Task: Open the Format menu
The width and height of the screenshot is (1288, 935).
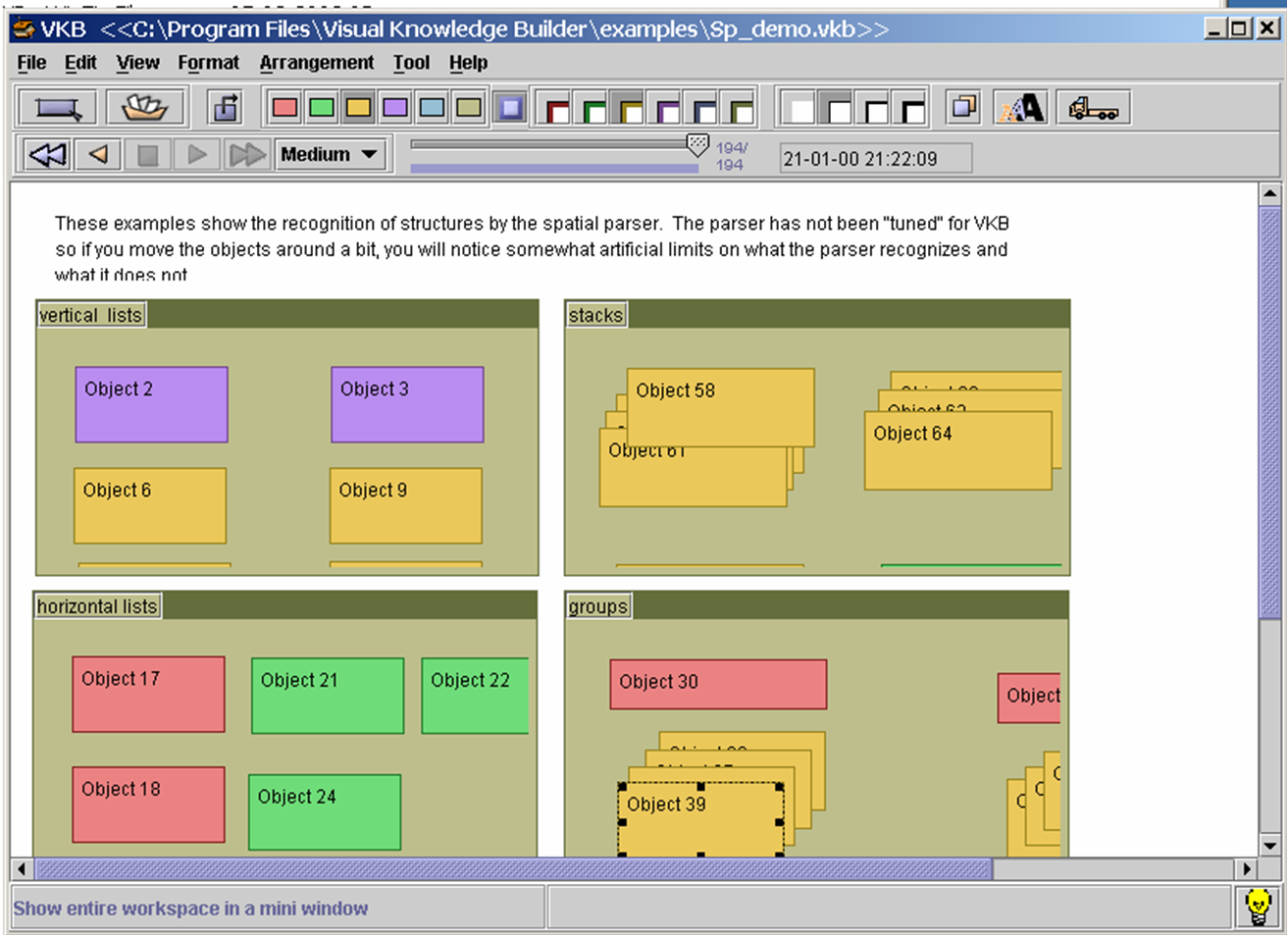Action: pyautogui.click(x=208, y=63)
